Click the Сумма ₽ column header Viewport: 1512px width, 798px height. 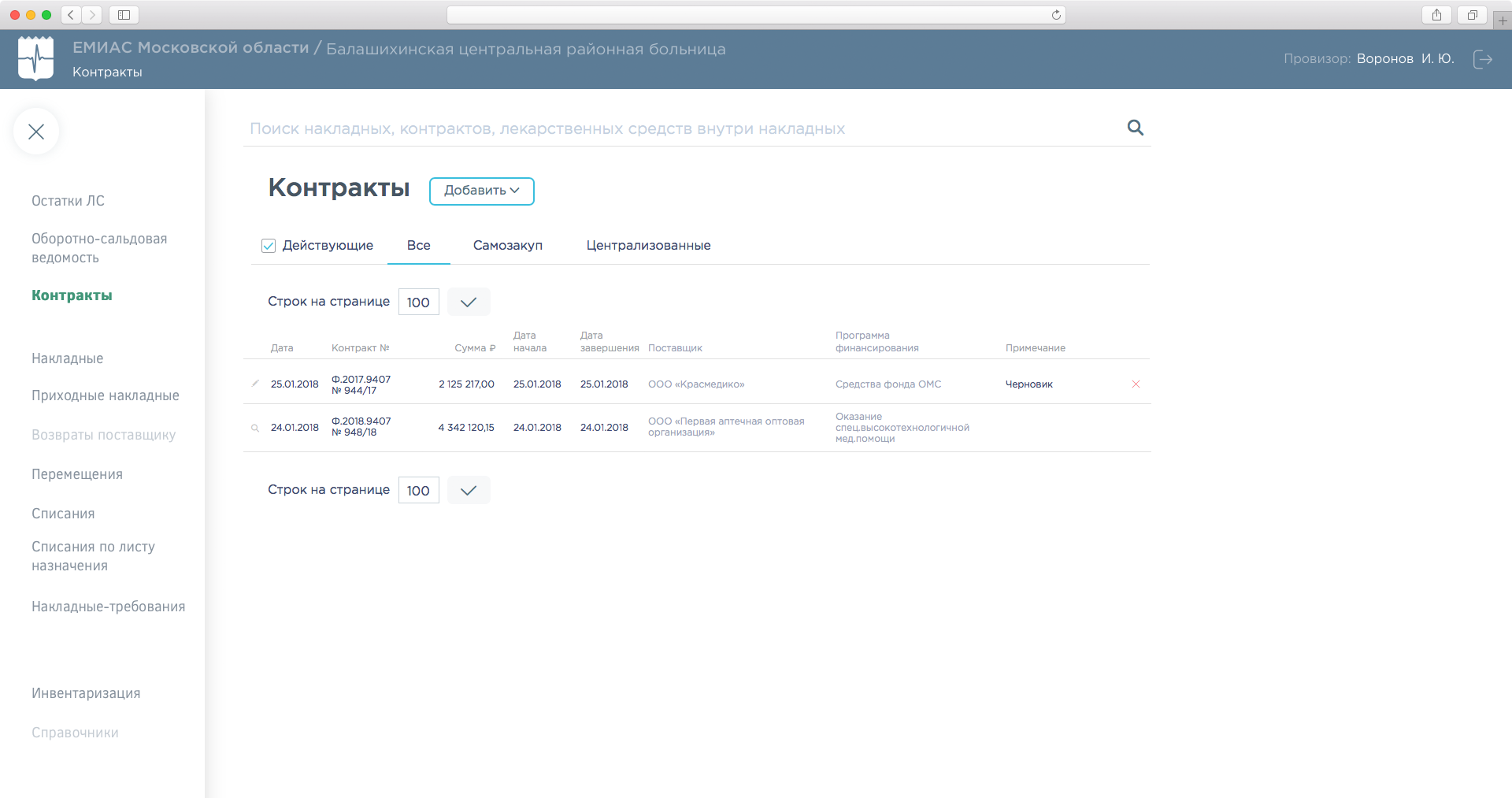(475, 348)
